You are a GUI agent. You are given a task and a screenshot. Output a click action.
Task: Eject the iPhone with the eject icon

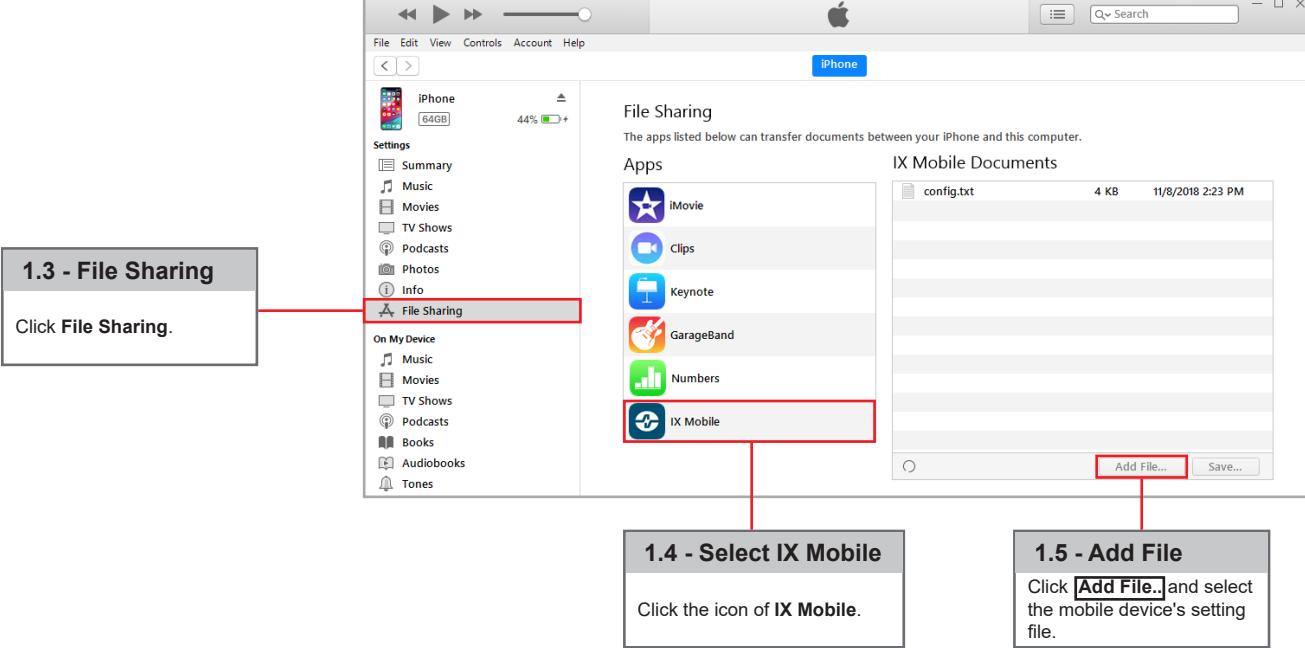coord(560,98)
